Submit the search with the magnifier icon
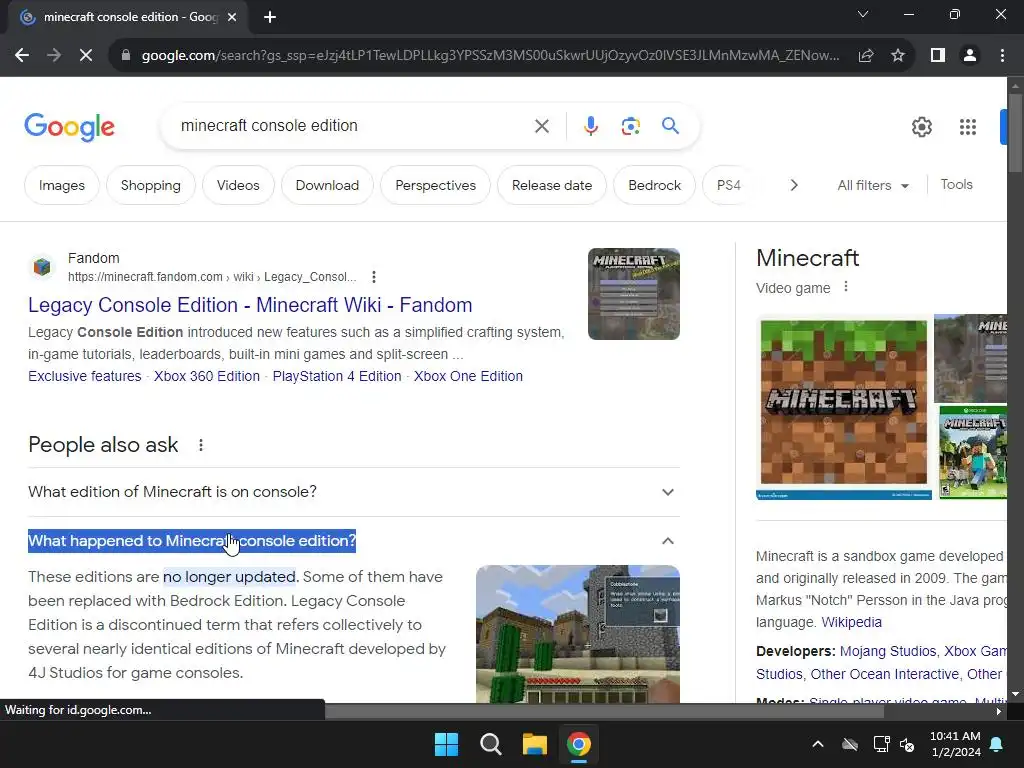 (x=670, y=125)
